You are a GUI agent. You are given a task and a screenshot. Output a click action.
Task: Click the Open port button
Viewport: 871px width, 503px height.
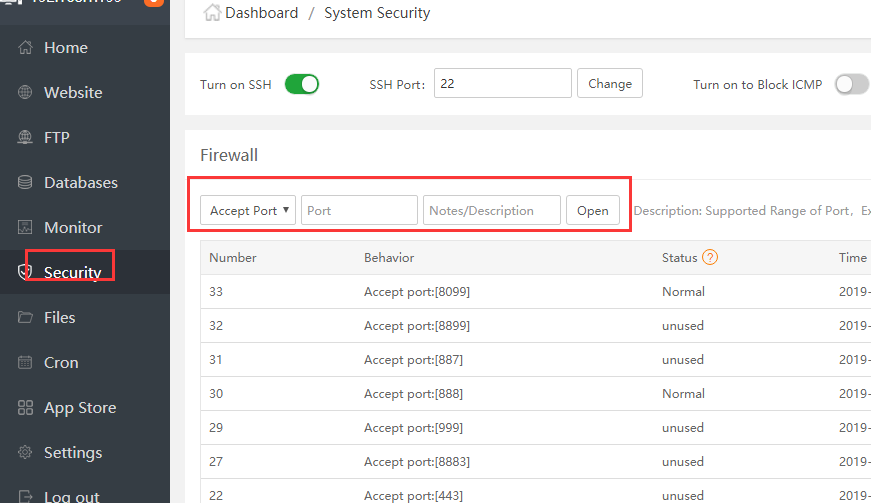coord(592,211)
